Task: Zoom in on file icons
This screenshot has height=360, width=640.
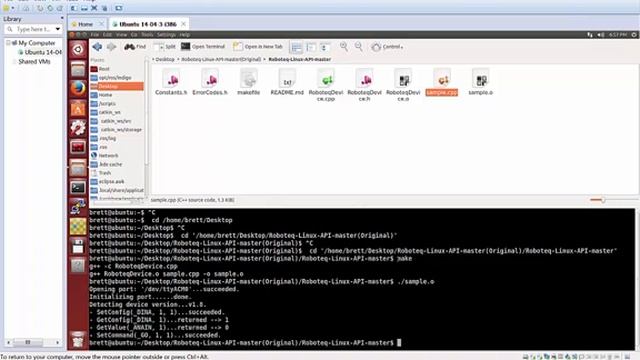Action: [344, 47]
